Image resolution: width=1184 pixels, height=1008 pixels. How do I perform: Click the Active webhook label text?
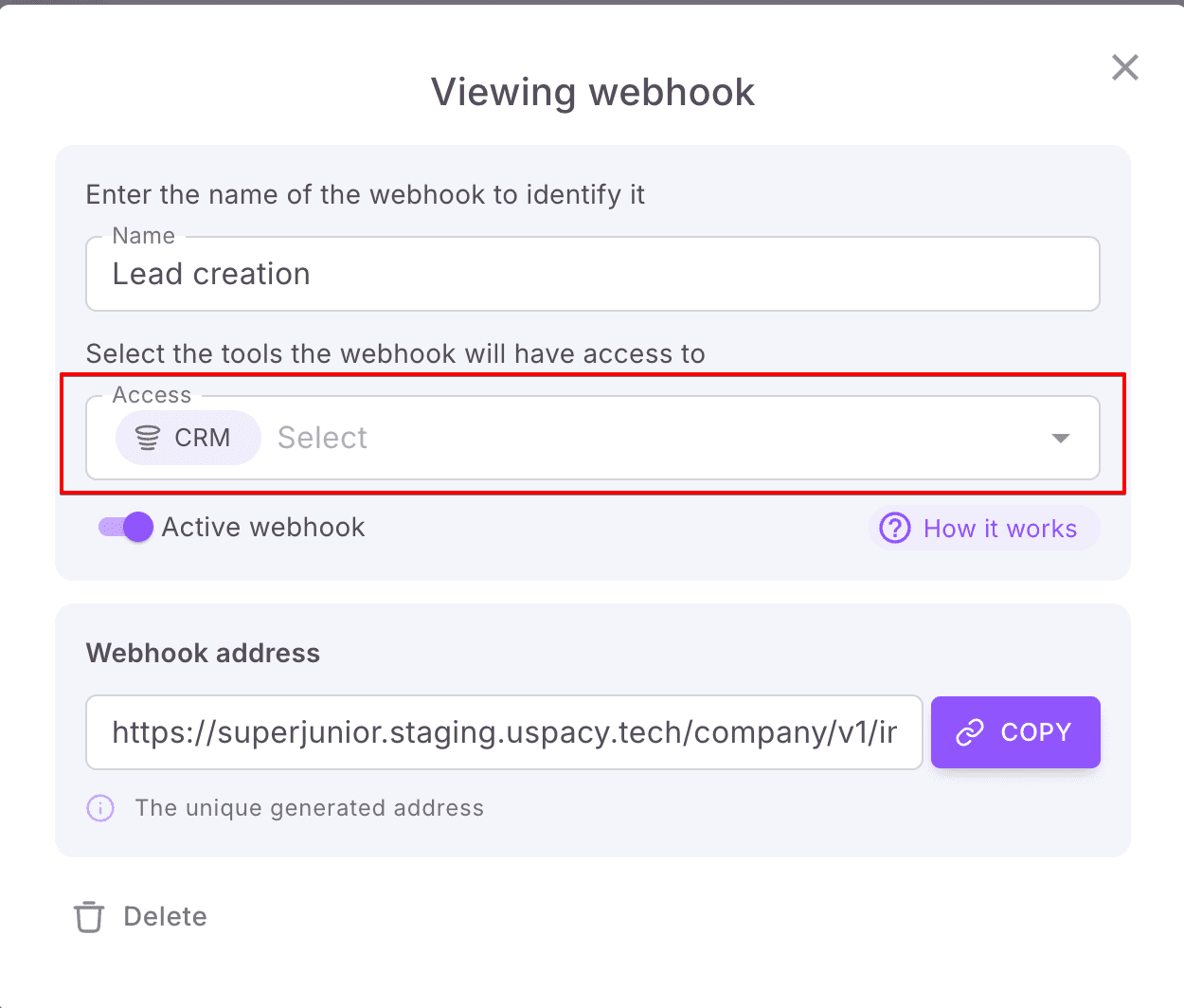tap(263, 527)
